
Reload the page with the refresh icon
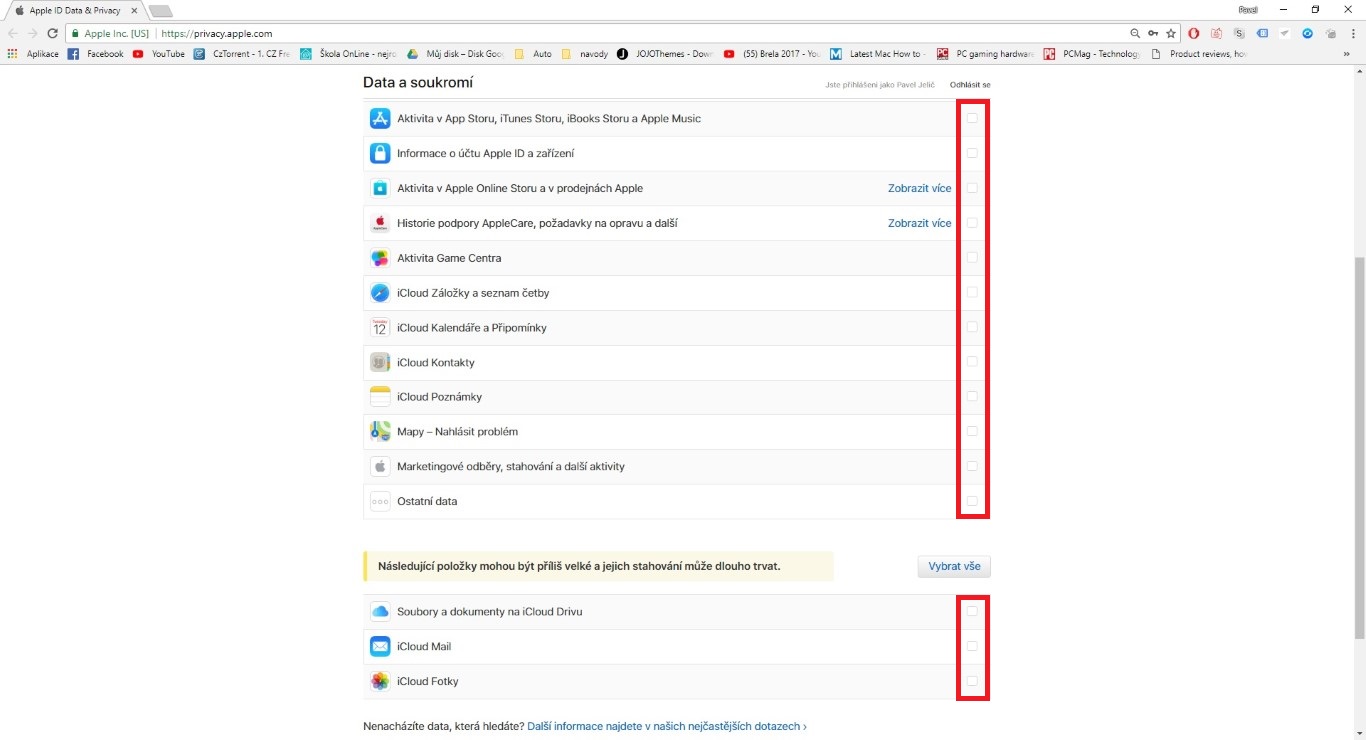53,33
